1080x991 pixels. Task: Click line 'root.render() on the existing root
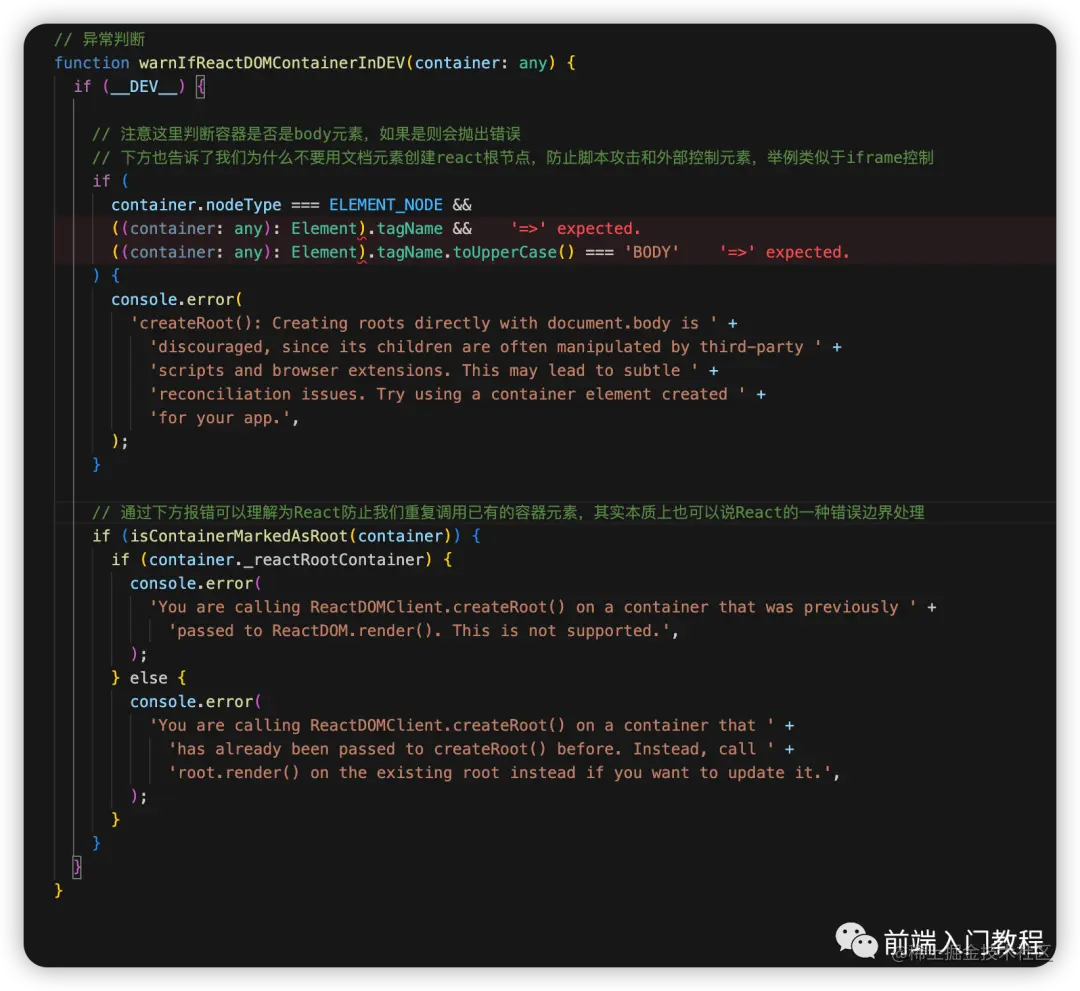[x=501, y=773]
